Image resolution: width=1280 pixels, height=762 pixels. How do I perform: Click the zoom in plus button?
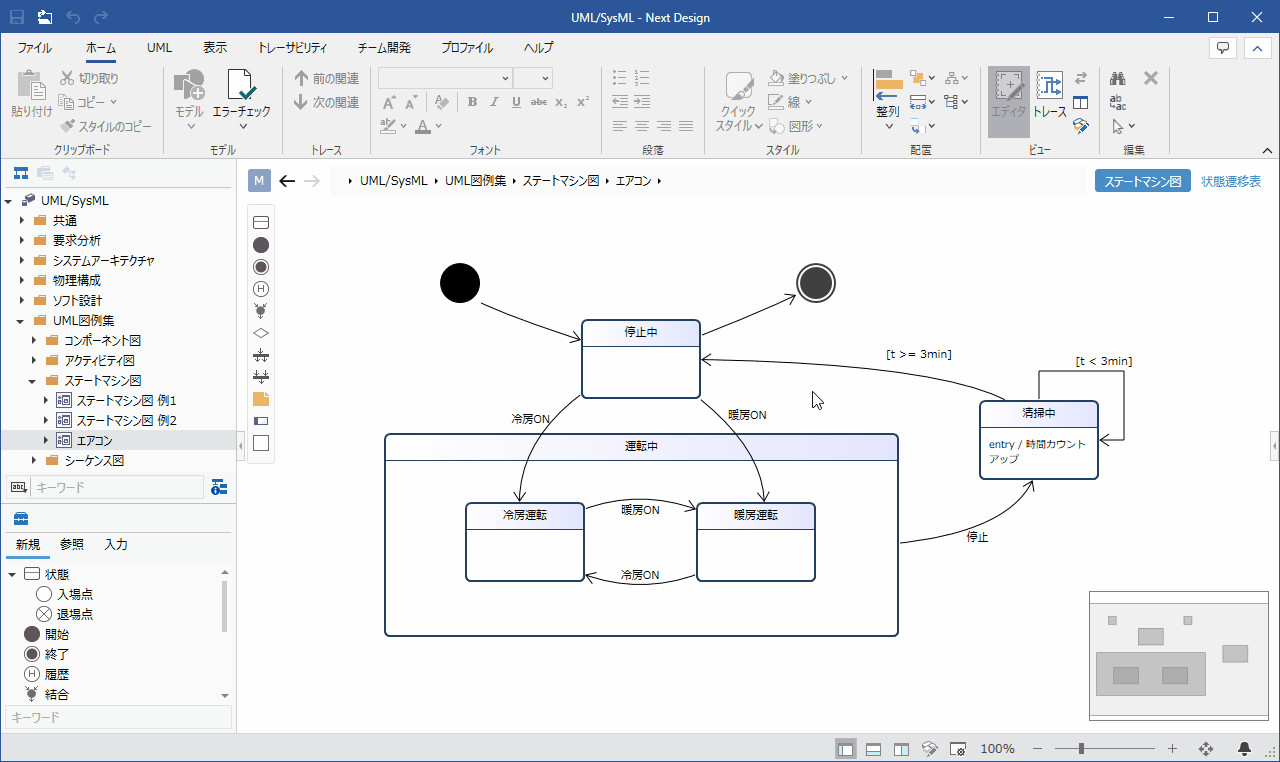[1173, 748]
